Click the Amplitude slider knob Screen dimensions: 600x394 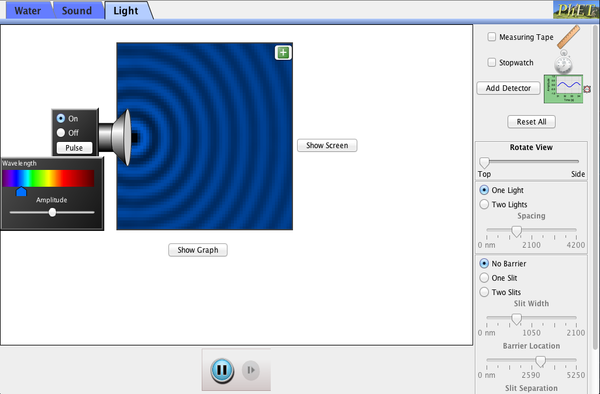(52, 212)
